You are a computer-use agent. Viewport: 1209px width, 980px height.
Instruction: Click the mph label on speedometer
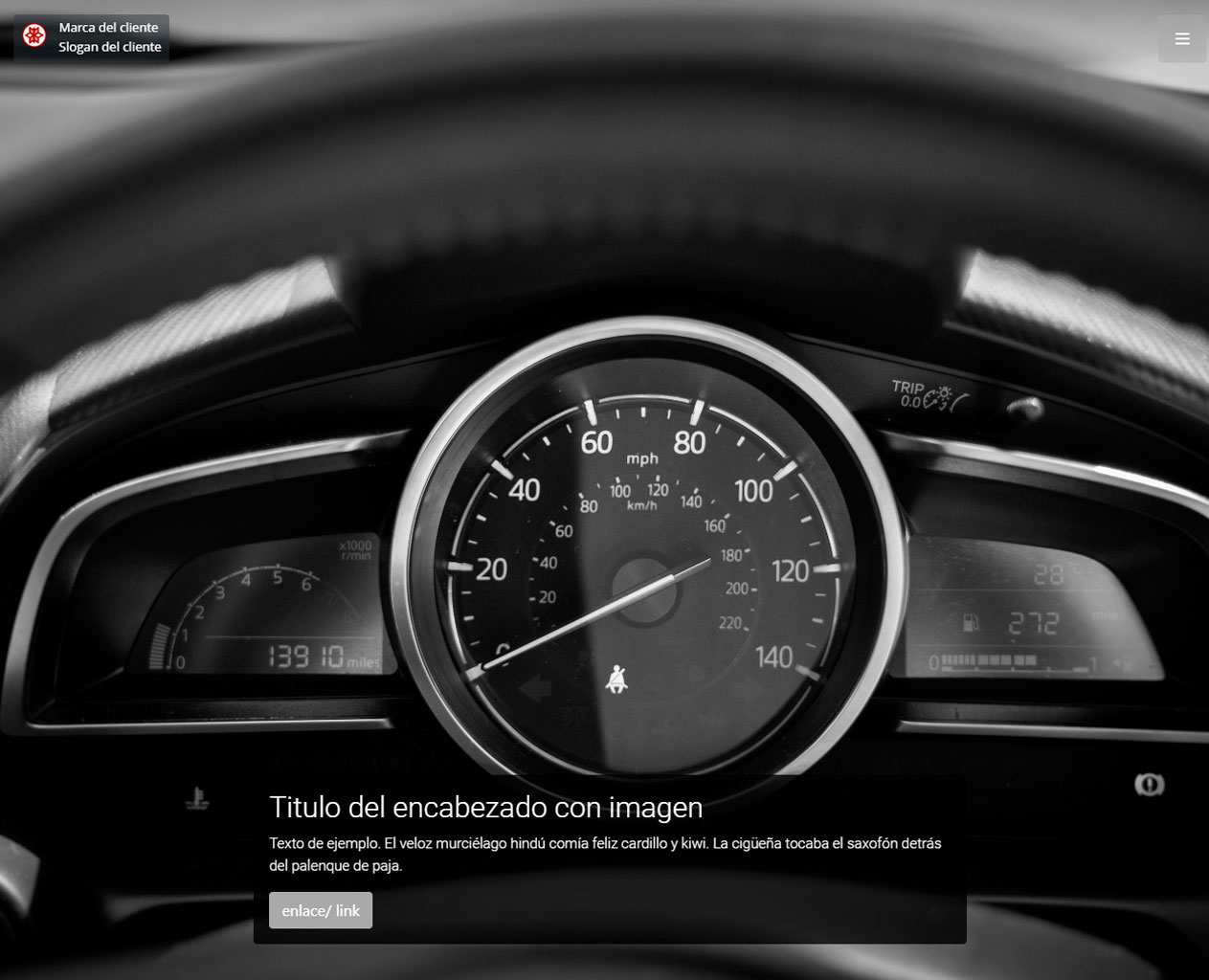tap(641, 459)
